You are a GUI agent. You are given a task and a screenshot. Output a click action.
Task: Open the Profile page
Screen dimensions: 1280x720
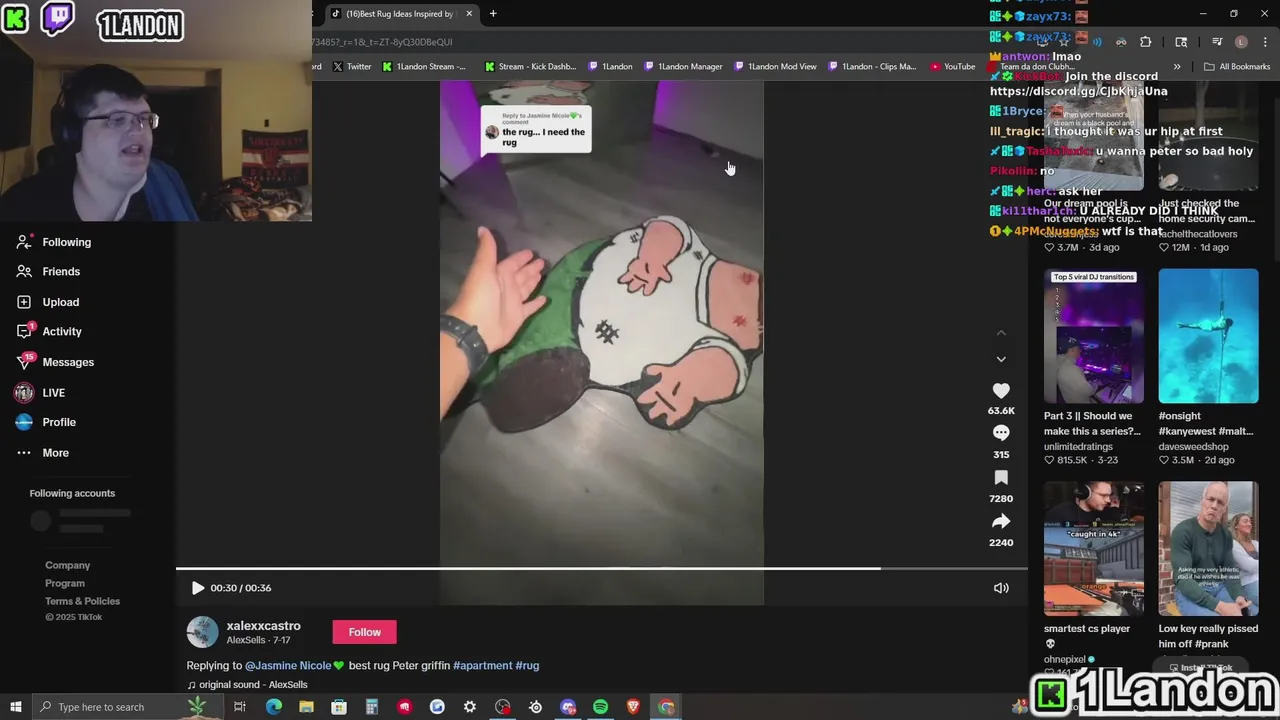coord(46,423)
